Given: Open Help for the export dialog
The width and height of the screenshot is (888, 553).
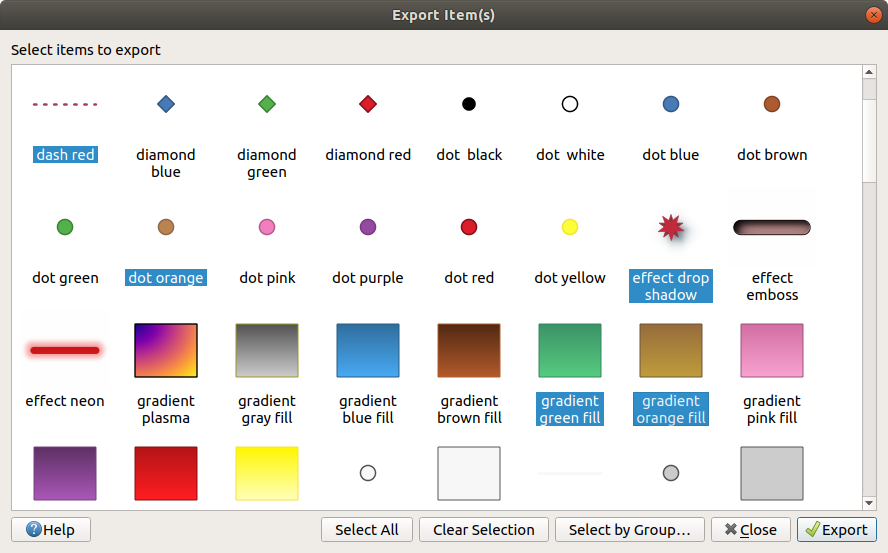Looking at the screenshot, I should [51, 530].
